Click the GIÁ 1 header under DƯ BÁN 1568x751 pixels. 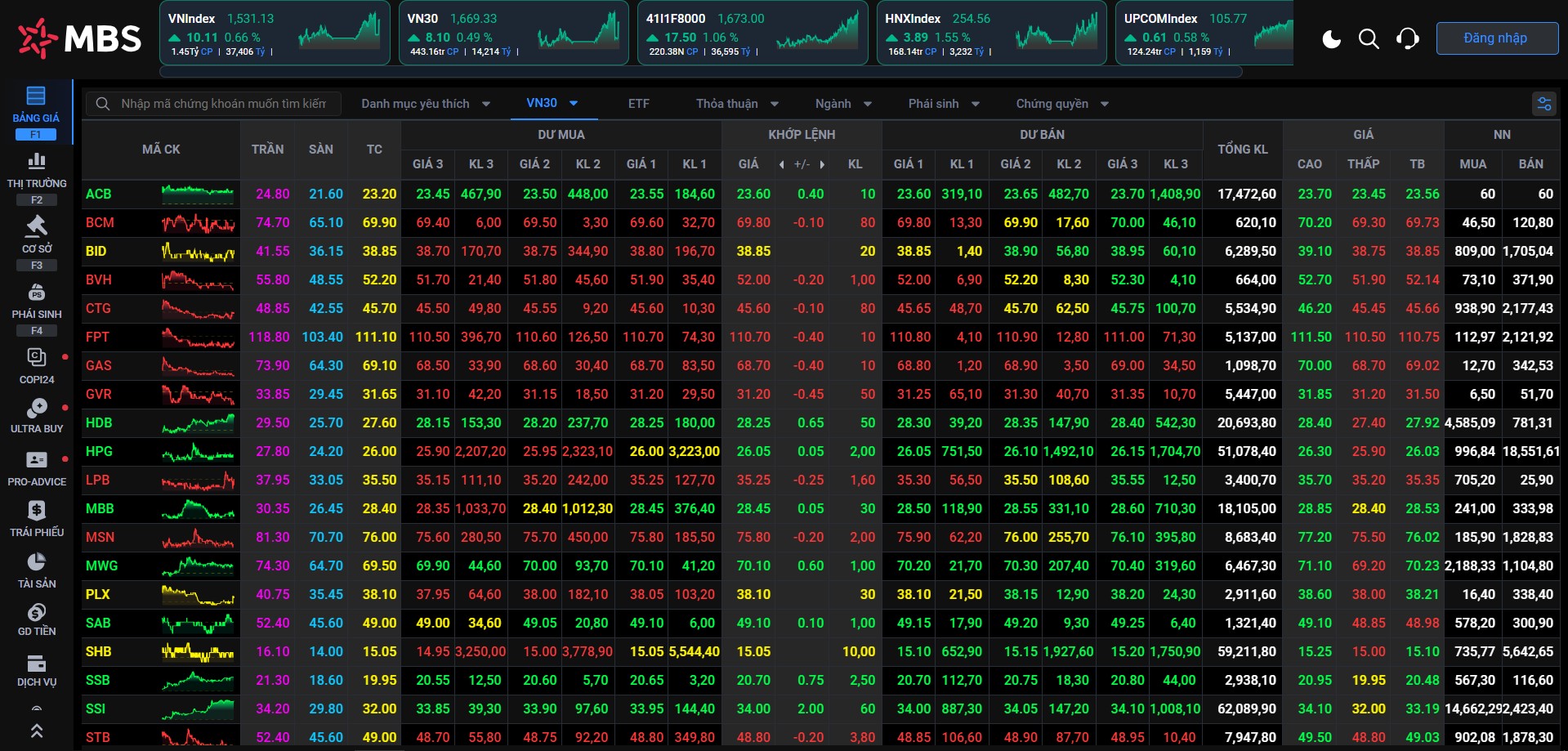coord(908,164)
